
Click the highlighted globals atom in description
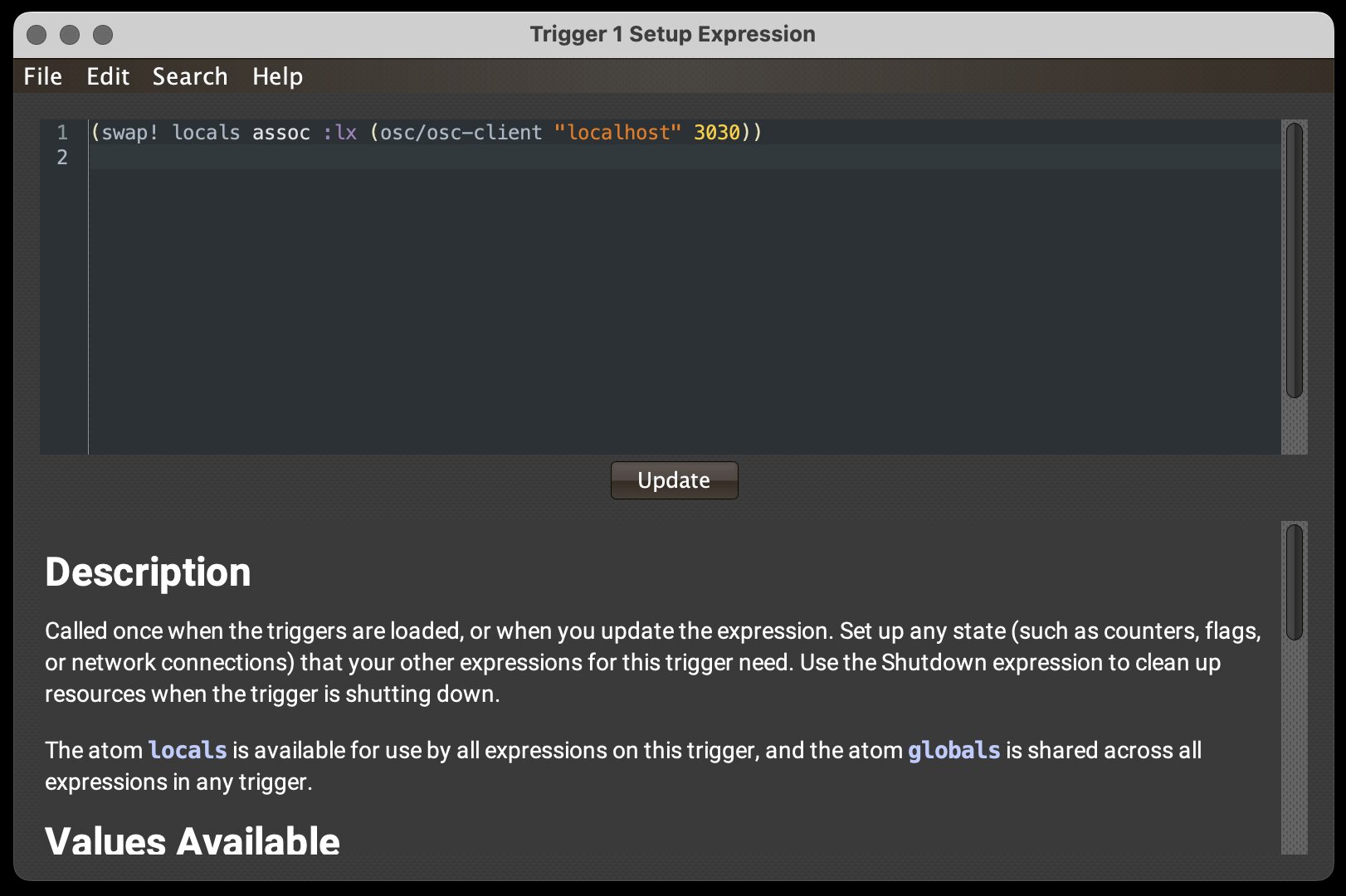click(954, 750)
